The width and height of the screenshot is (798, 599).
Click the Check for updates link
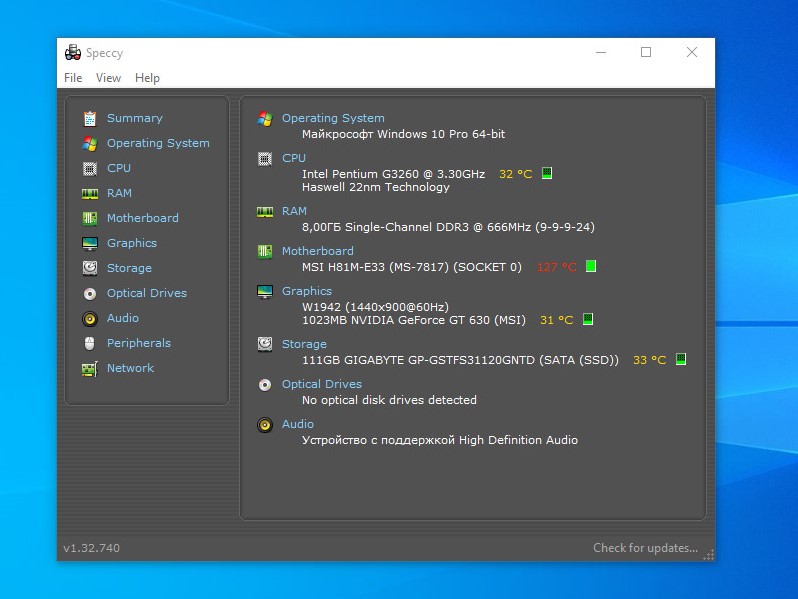click(x=645, y=548)
